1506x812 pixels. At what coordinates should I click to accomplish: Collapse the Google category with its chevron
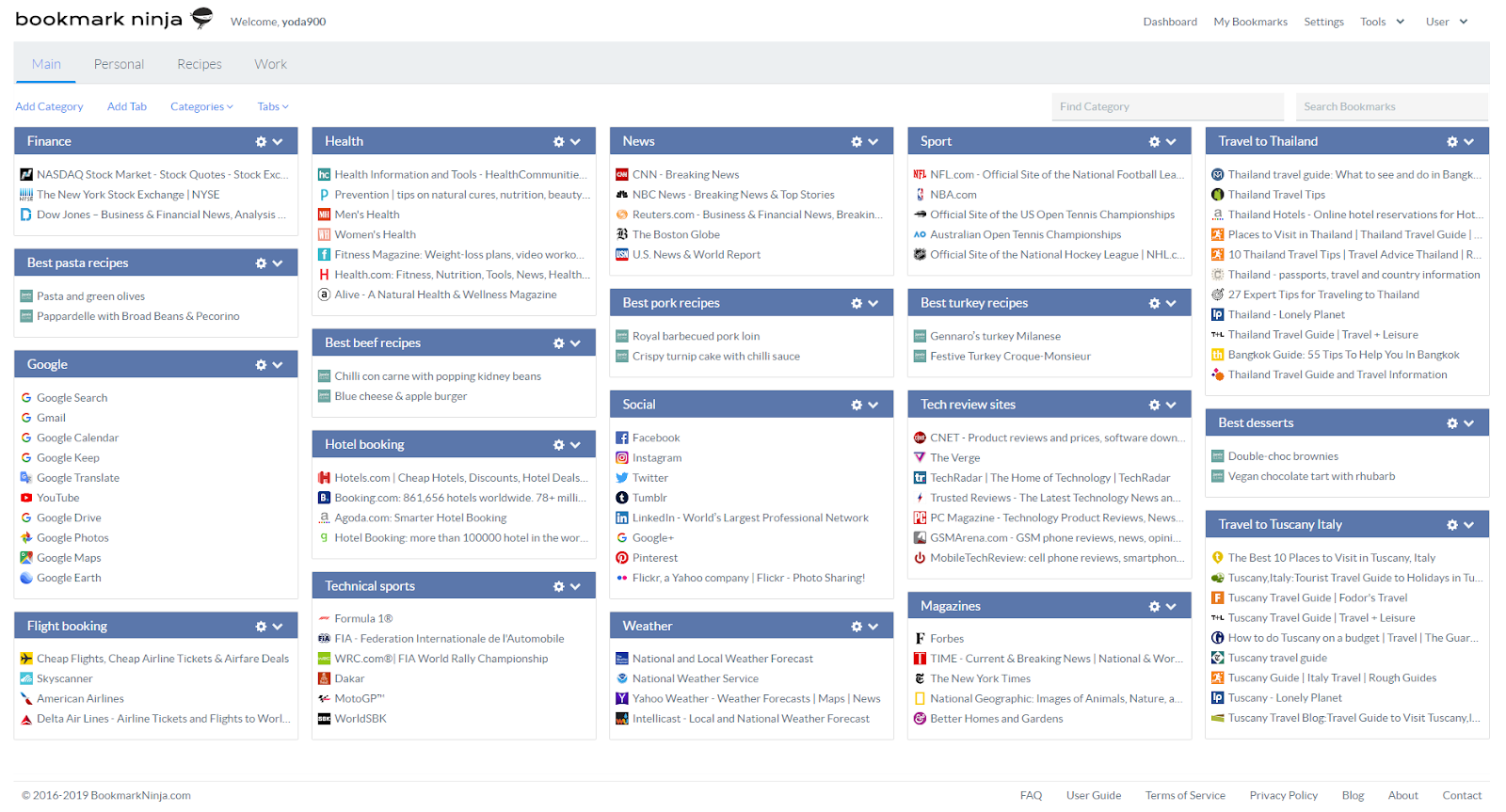(278, 365)
